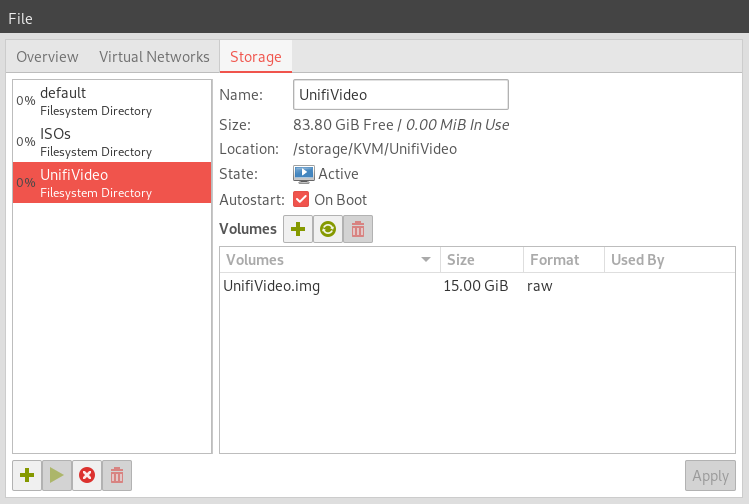Screen dimensions: 749x504
Task: Click the raw format cell
Action: [540, 286]
